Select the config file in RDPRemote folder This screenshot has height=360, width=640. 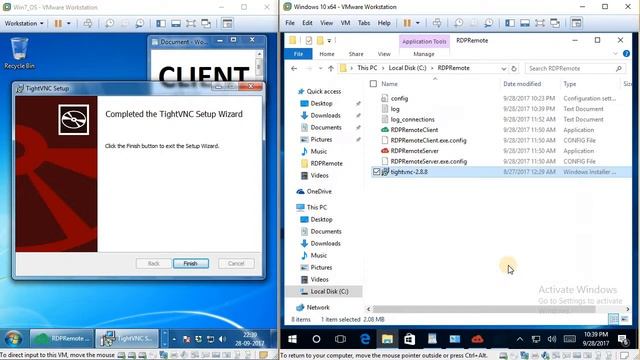[399, 98]
